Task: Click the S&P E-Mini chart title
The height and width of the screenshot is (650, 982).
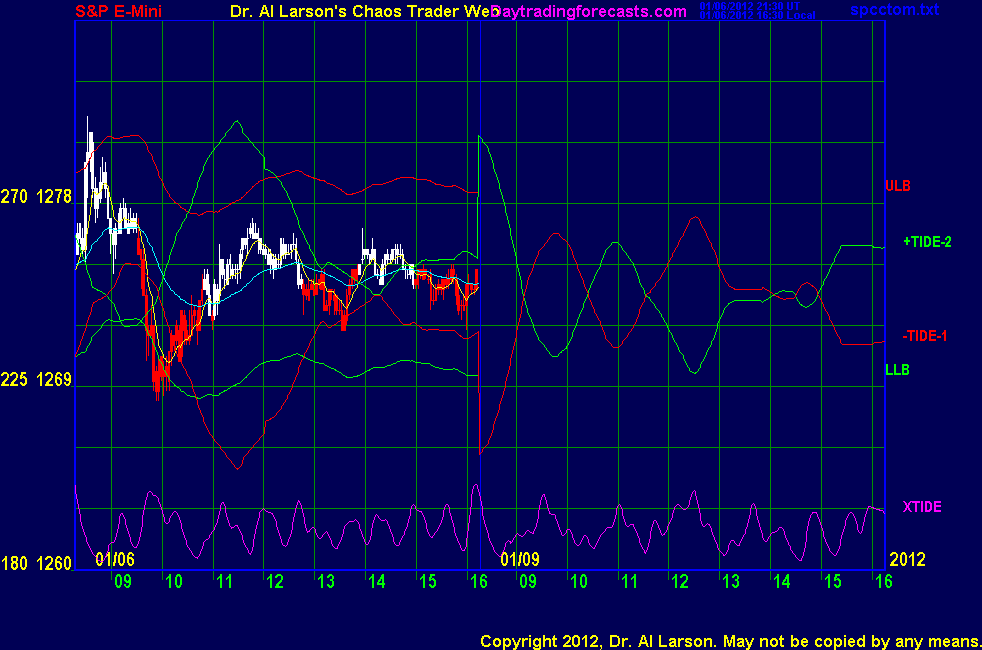Action: pyautogui.click(x=119, y=12)
